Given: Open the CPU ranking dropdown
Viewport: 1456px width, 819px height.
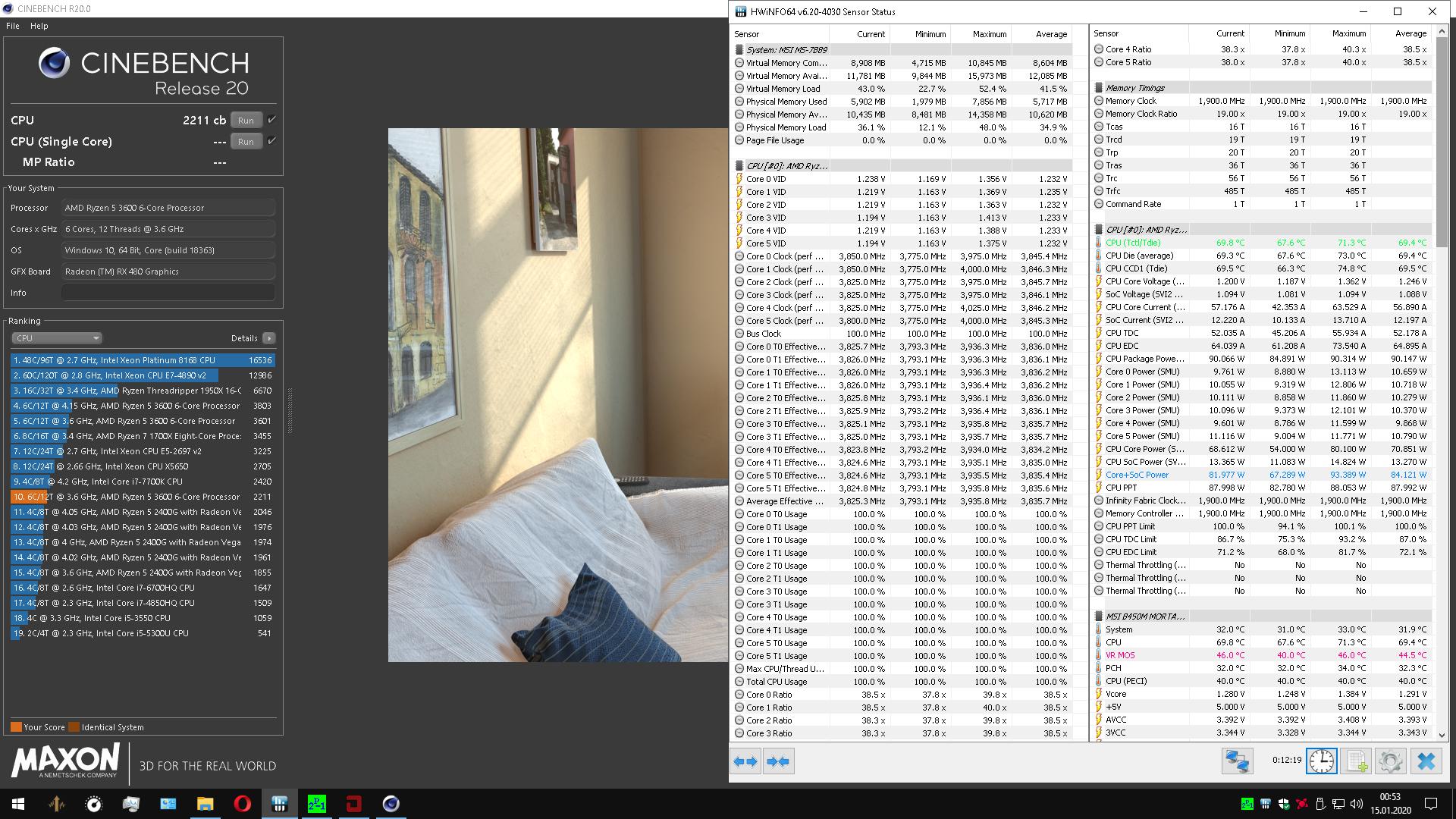Looking at the screenshot, I should pos(57,338).
